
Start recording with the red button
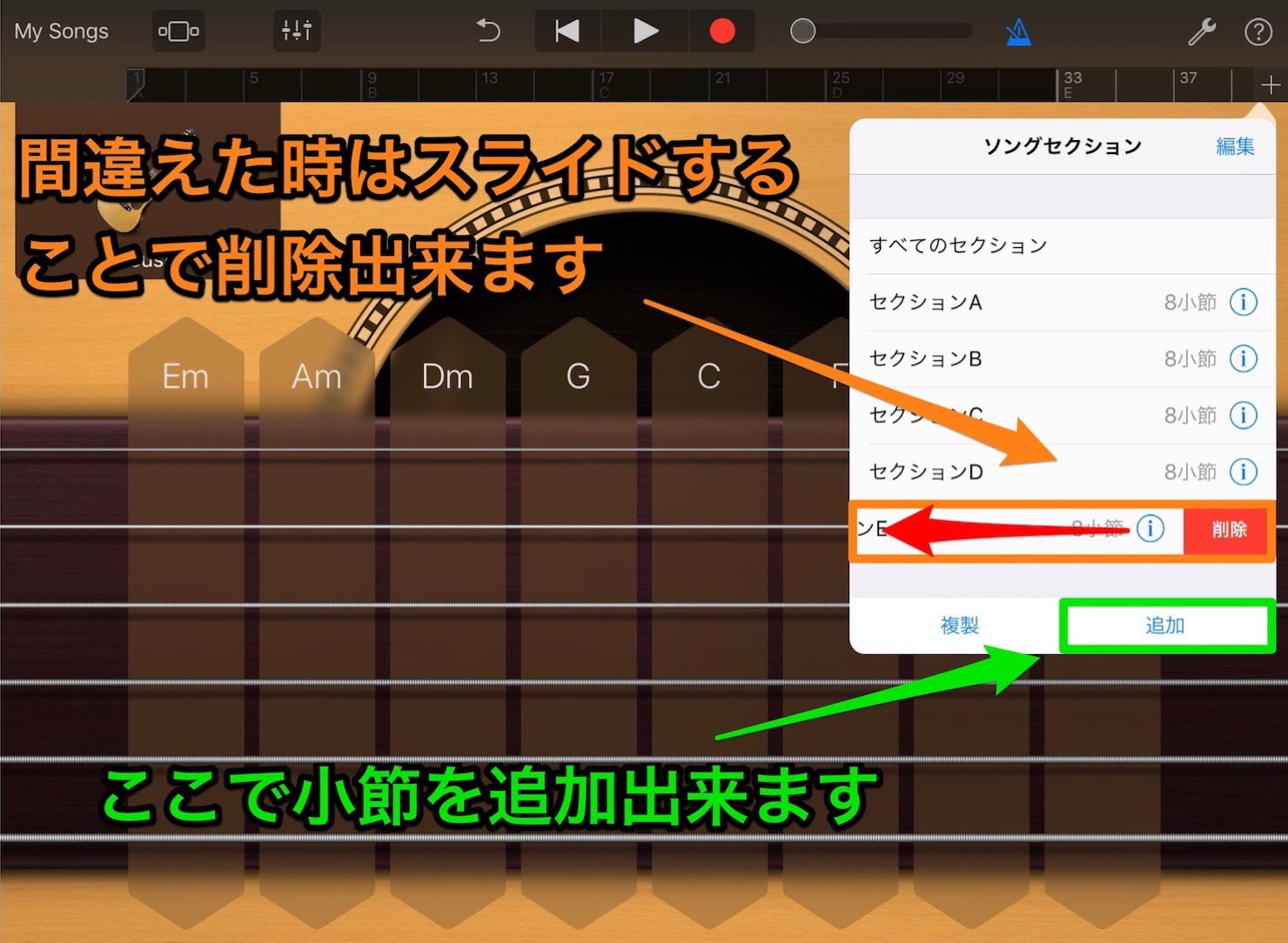(721, 31)
